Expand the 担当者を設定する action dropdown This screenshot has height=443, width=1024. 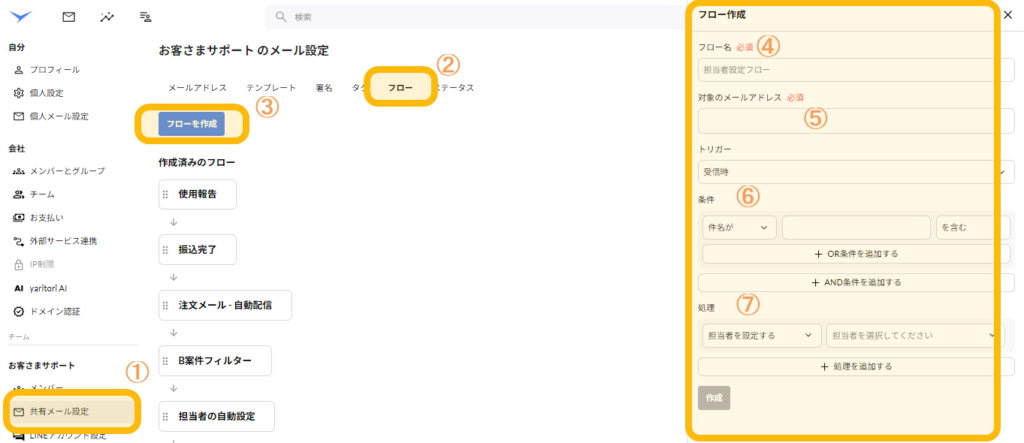click(759, 336)
